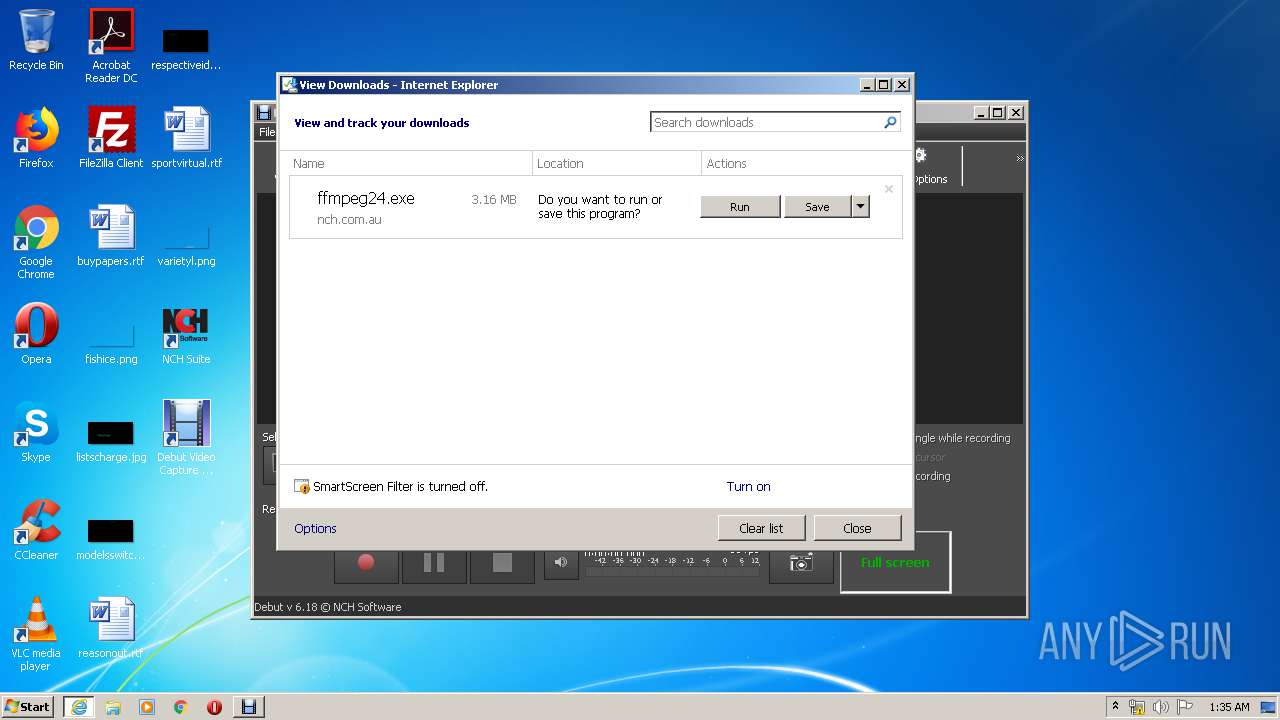Click the nch.com.au source text
This screenshot has width=1280, height=720.
349,220
